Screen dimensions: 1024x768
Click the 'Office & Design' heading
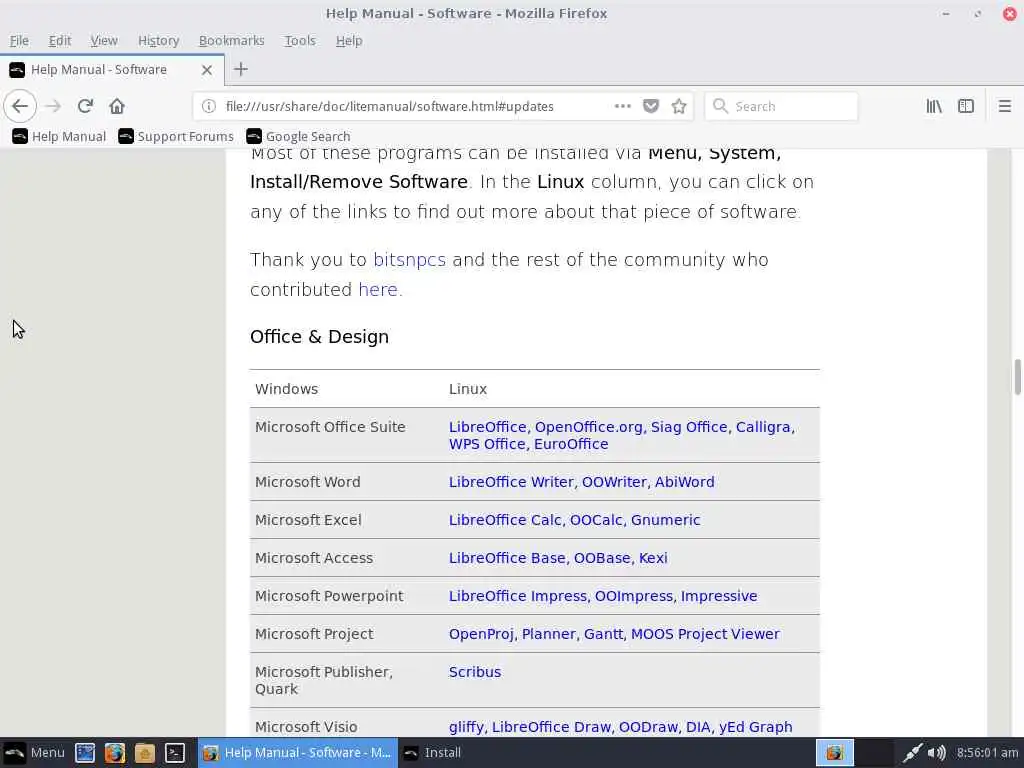pos(319,337)
